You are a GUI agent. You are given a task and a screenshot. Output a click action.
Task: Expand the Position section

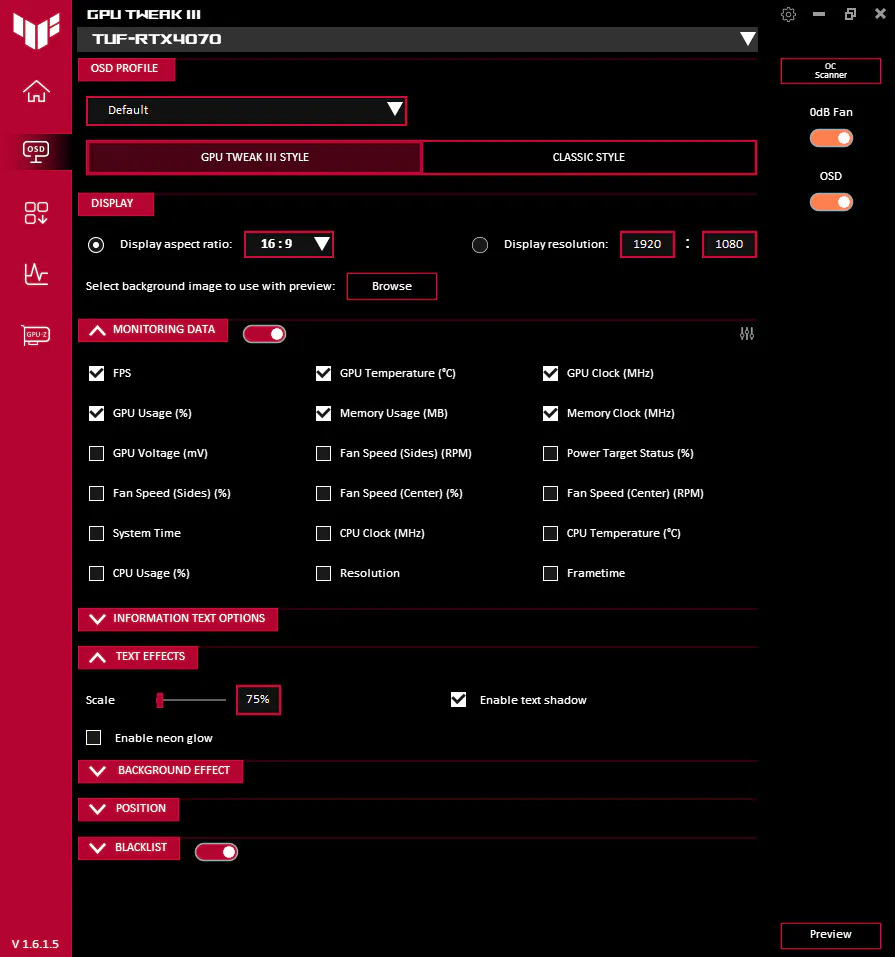[128, 809]
